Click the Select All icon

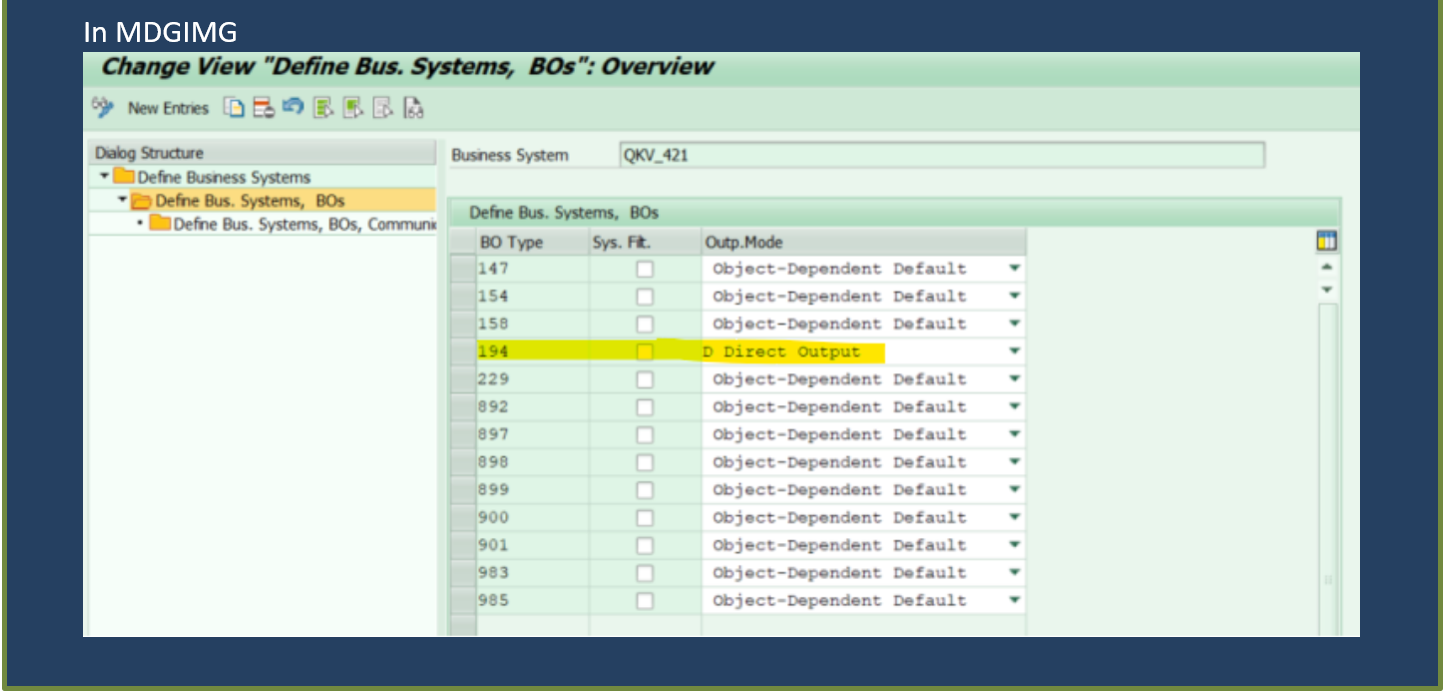tap(323, 107)
